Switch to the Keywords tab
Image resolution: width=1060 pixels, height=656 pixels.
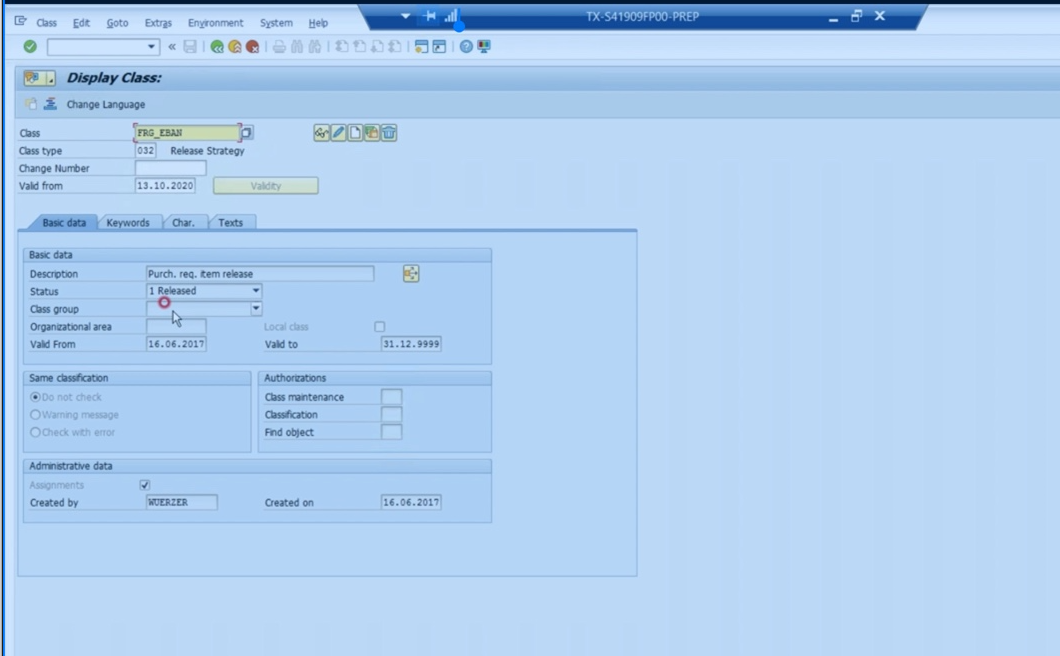point(128,222)
